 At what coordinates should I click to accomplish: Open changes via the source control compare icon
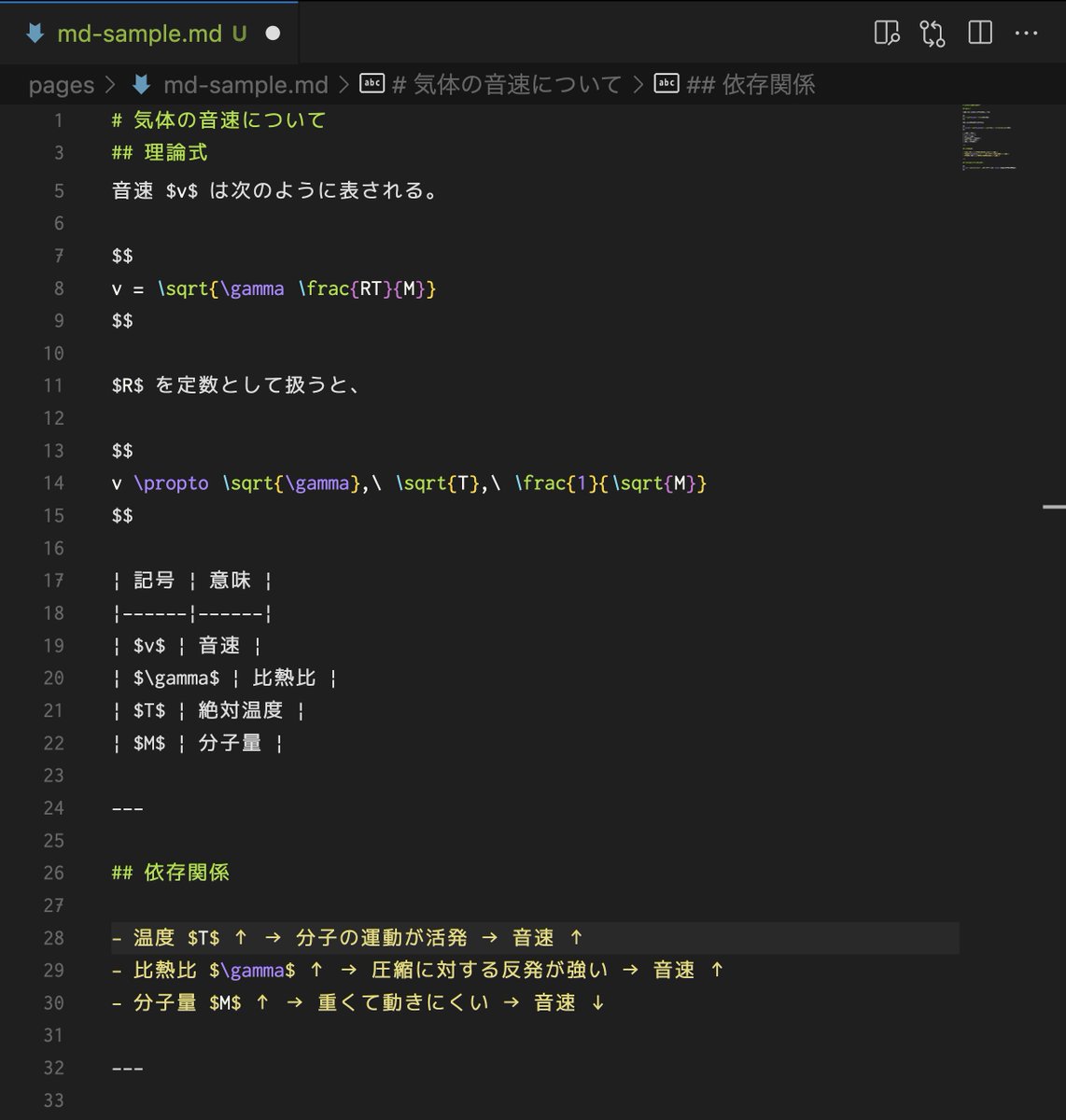click(x=933, y=34)
